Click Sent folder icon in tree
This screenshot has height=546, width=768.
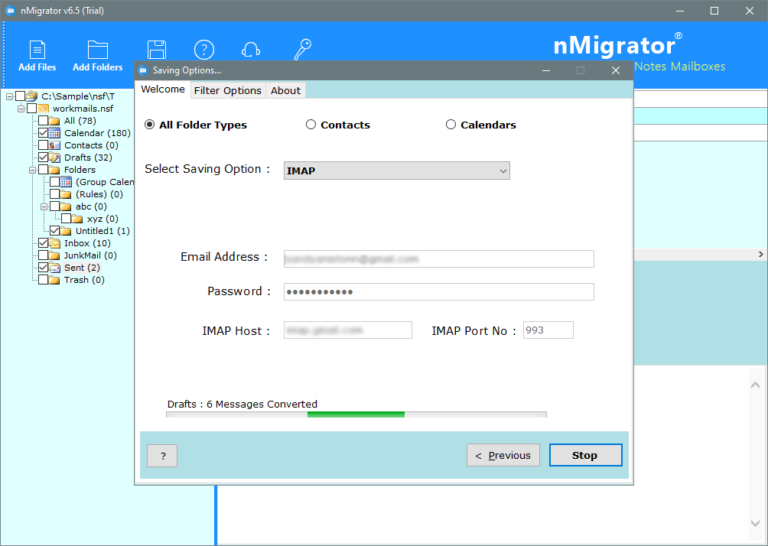pos(54,267)
